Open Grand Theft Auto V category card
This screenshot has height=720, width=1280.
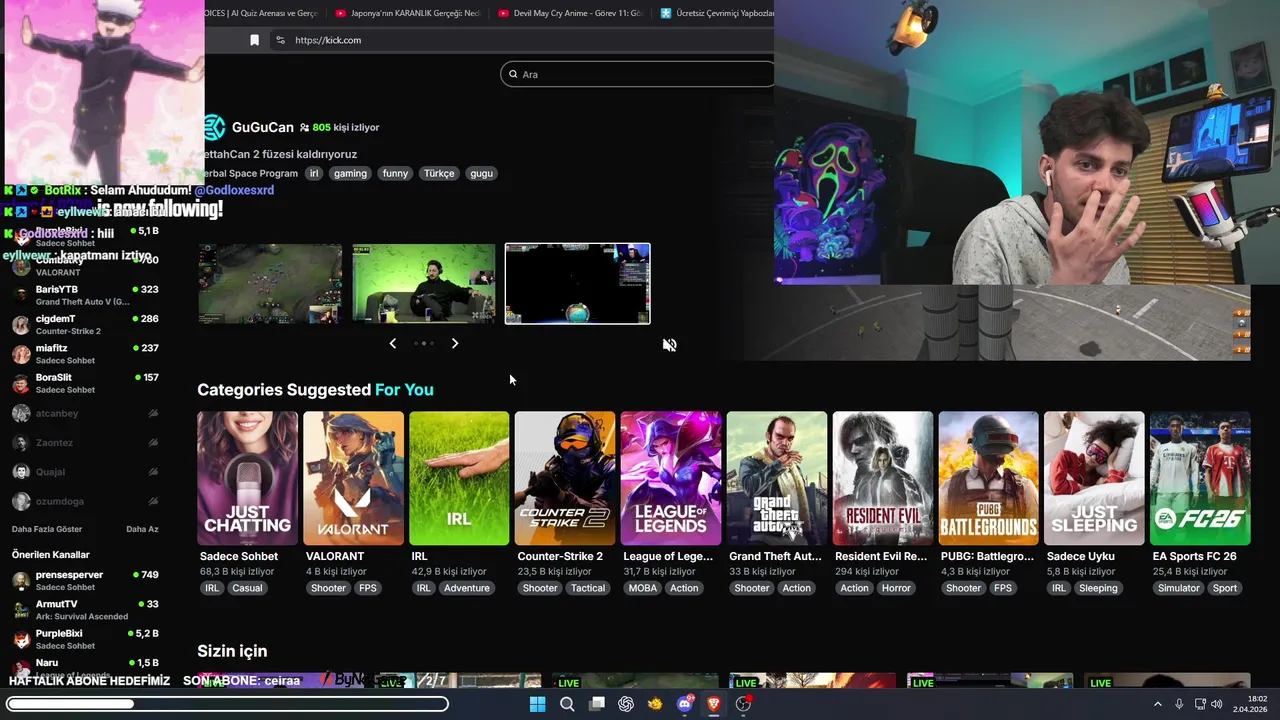click(777, 478)
